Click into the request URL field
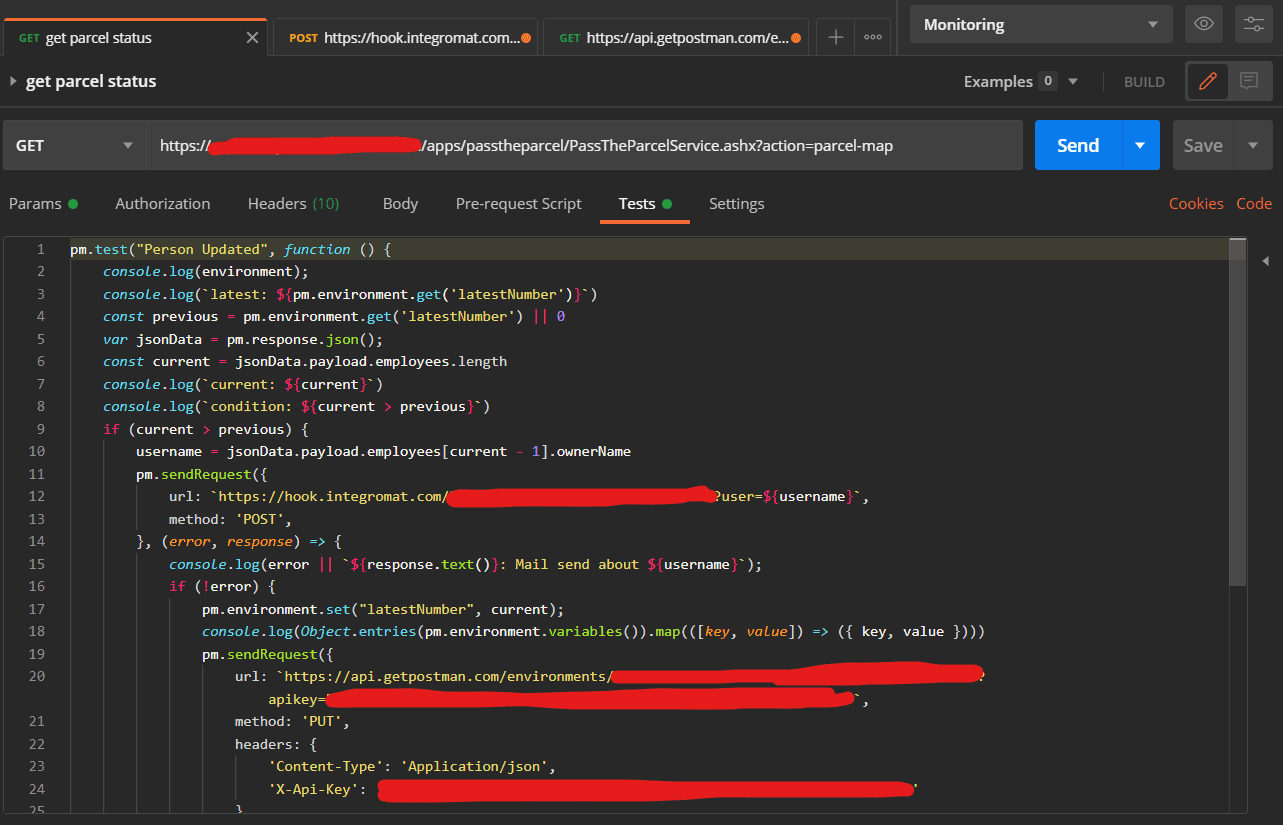1283x825 pixels. [x=585, y=145]
